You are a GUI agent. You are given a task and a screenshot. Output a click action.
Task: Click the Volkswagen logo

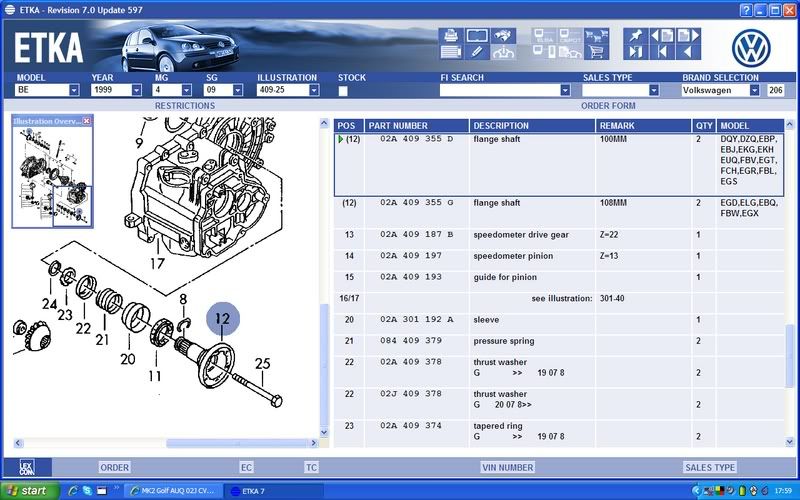pos(751,48)
